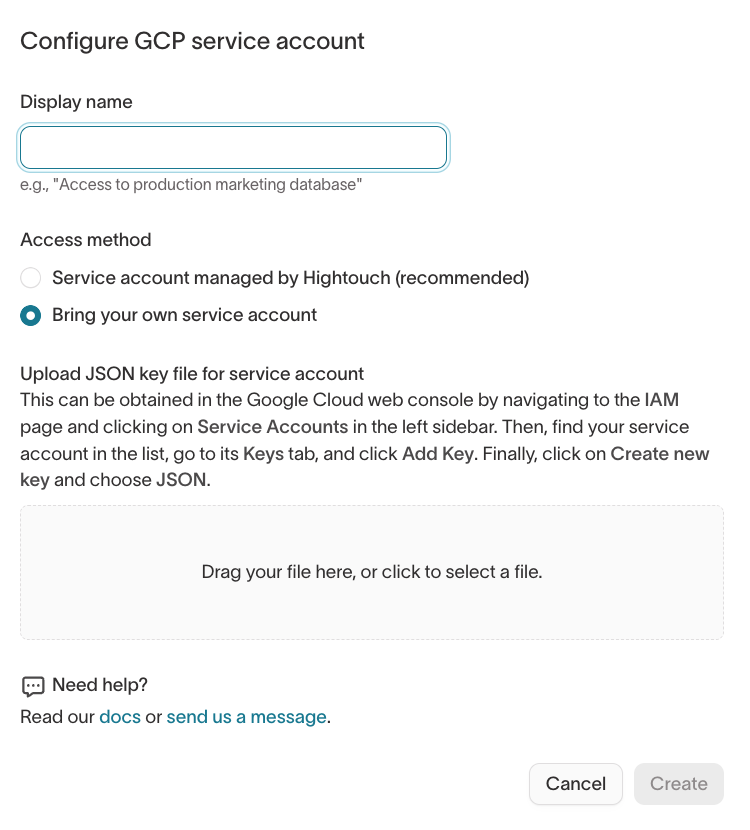The height and width of the screenshot is (830, 750).
Task: Click the 'Need help?' text
Action: tap(100, 685)
